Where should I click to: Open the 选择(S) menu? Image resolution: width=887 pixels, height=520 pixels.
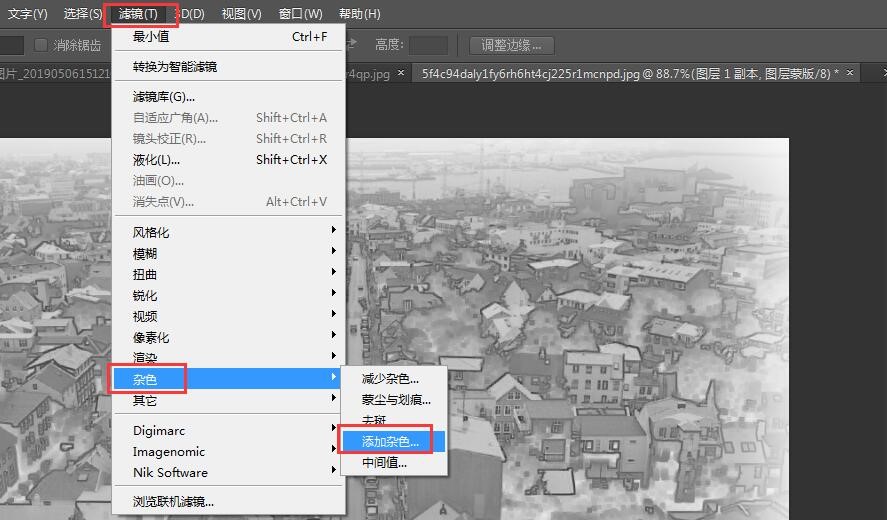point(82,14)
